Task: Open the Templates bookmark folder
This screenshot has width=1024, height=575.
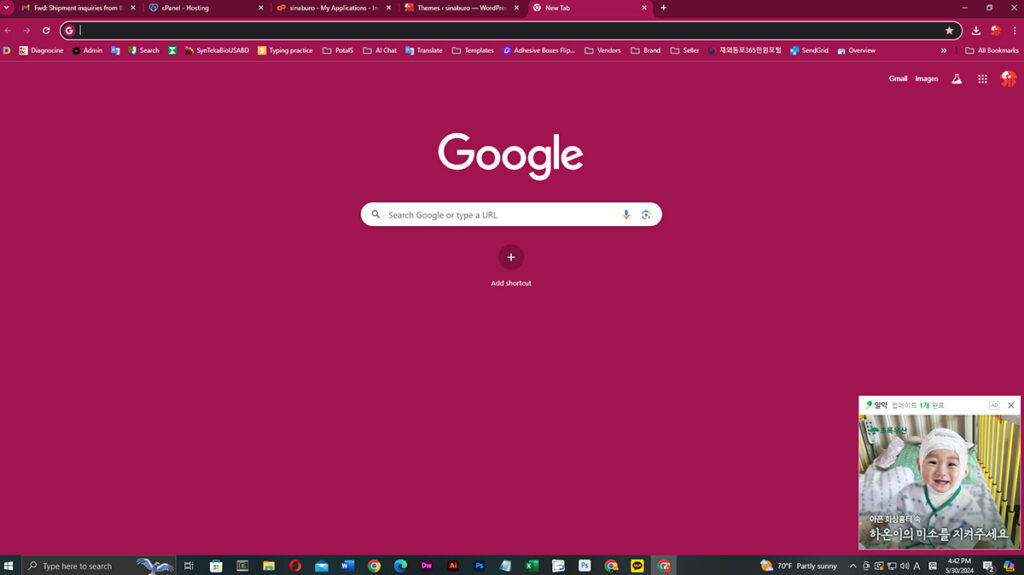Action: pyautogui.click(x=473, y=50)
